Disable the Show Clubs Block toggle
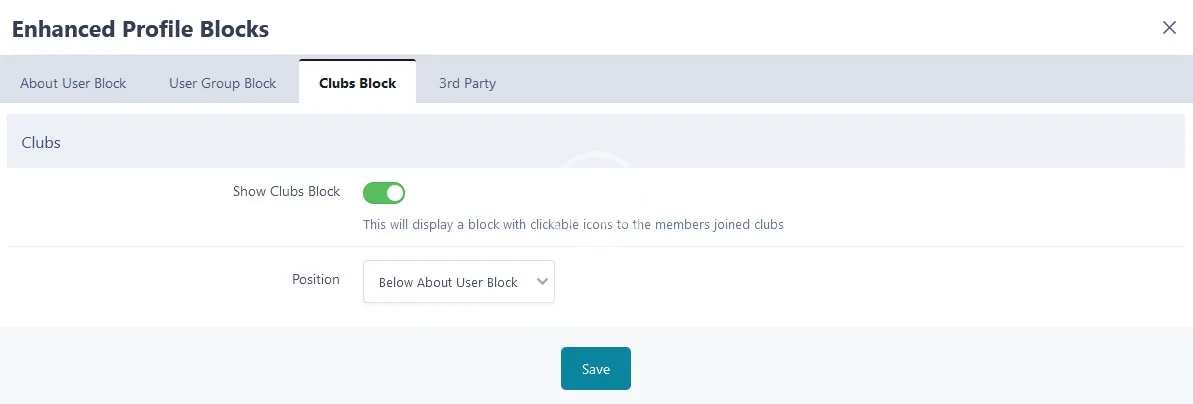This screenshot has height=404, width=1193. click(x=384, y=192)
